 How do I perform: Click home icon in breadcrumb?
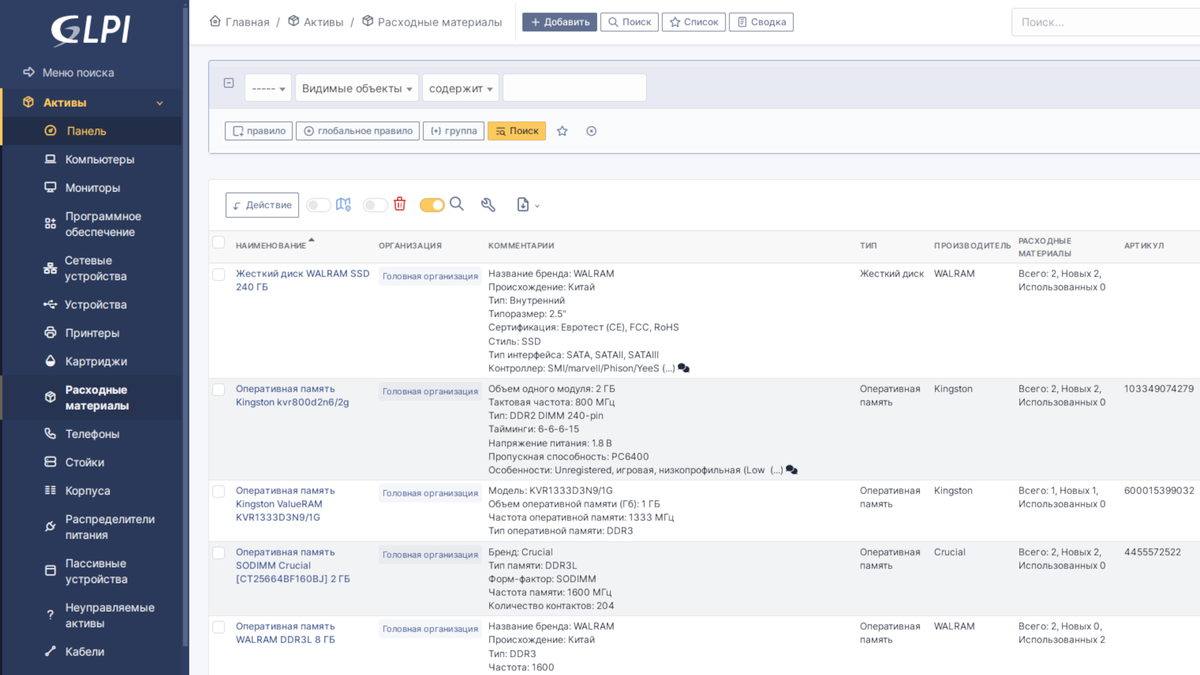(x=215, y=21)
